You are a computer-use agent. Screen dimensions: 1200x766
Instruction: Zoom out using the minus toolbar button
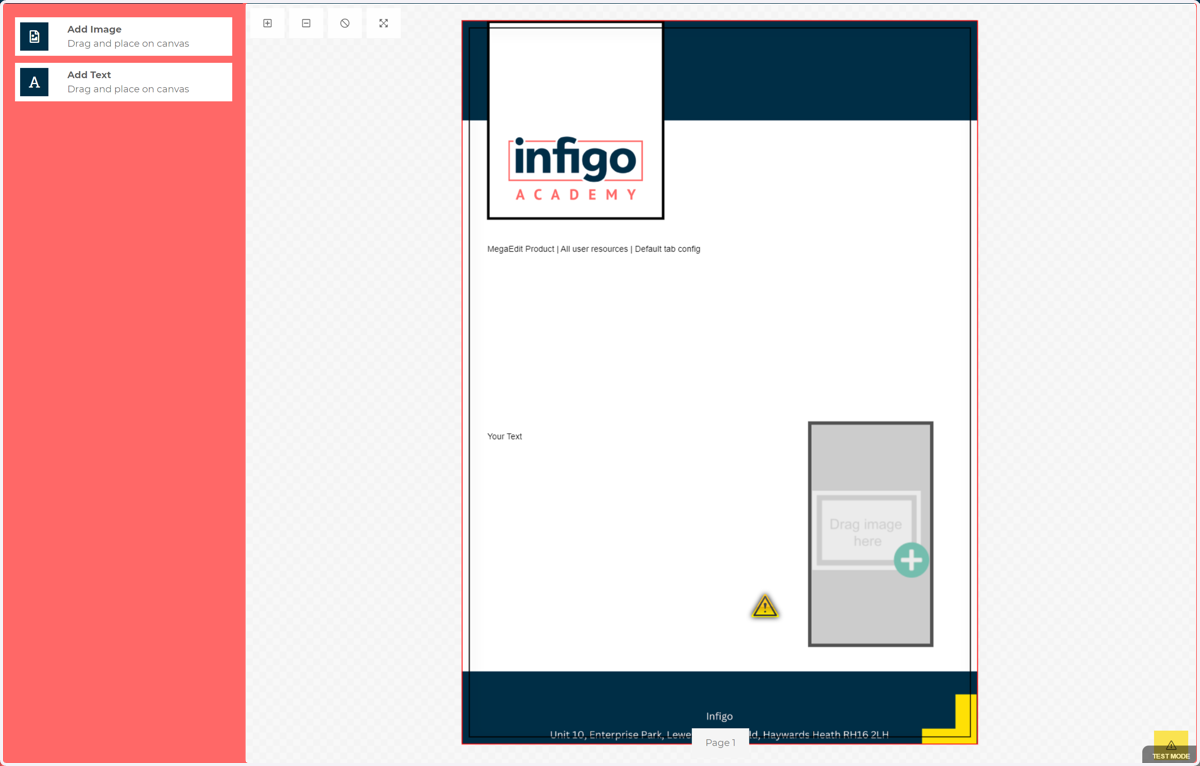tap(306, 23)
